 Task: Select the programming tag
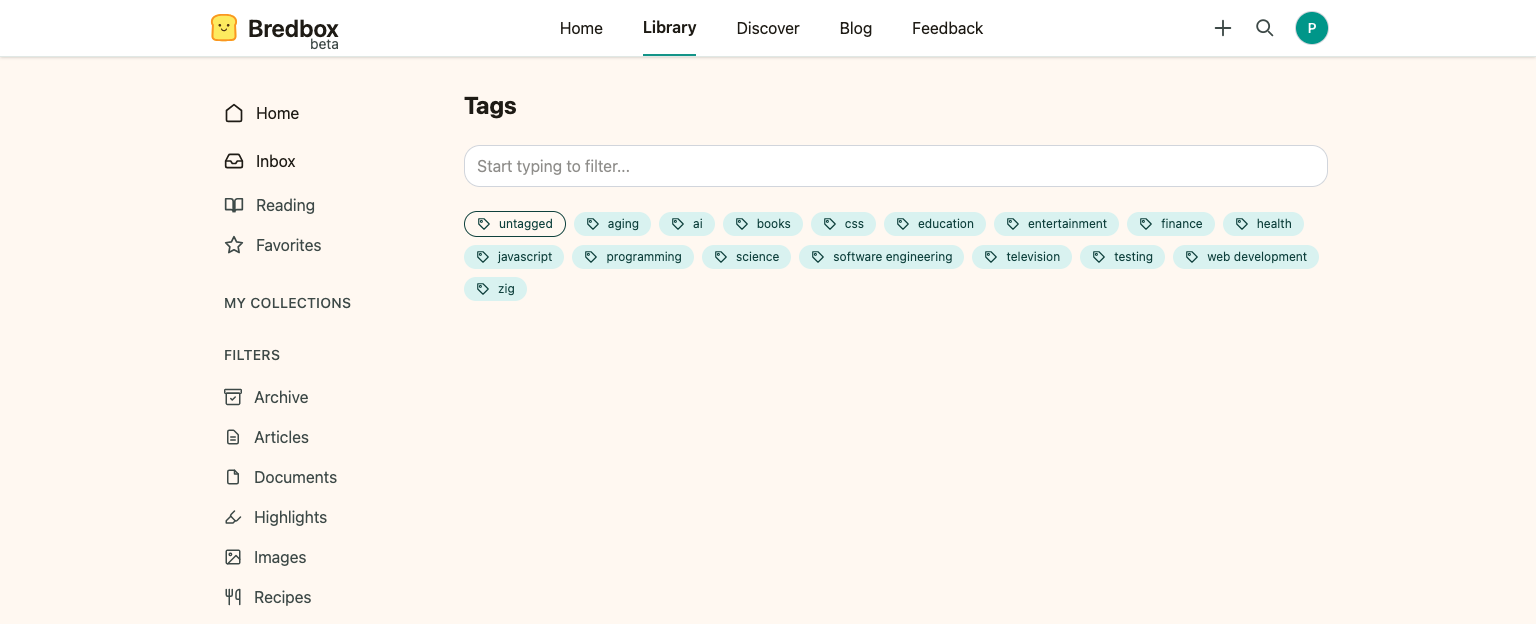coord(633,257)
